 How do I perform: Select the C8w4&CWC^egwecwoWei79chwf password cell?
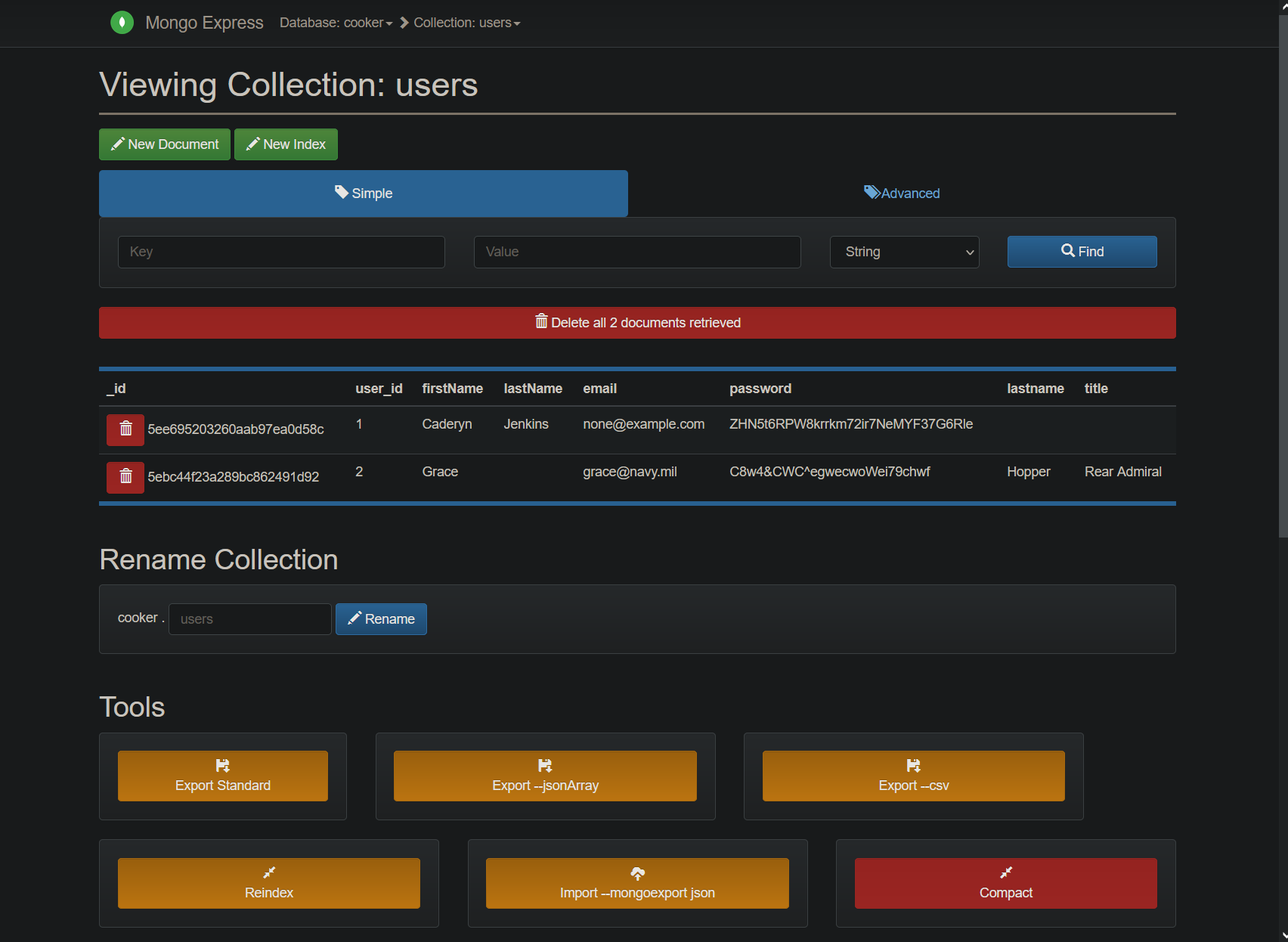pyautogui.click(x=829, y=472)
